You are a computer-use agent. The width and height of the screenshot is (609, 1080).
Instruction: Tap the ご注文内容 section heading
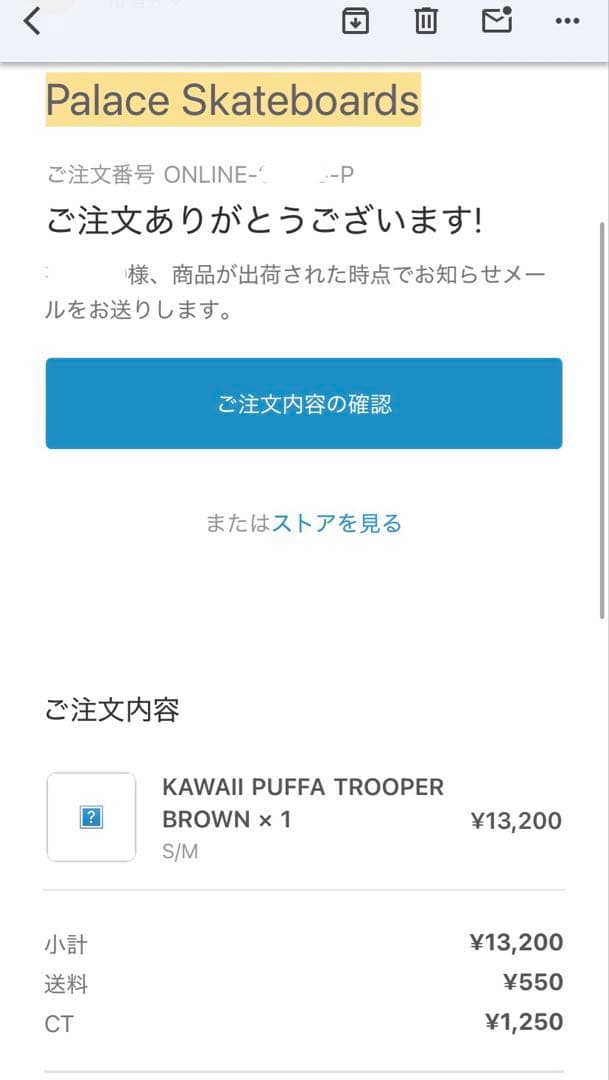click(111, 710)
